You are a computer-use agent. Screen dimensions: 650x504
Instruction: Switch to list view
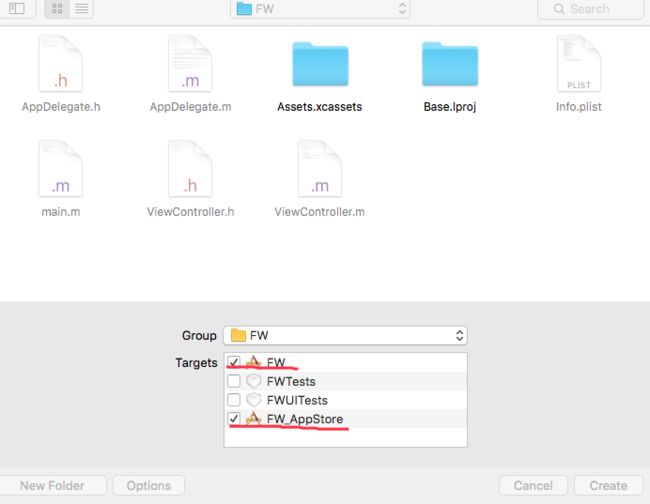click(81, 8)
